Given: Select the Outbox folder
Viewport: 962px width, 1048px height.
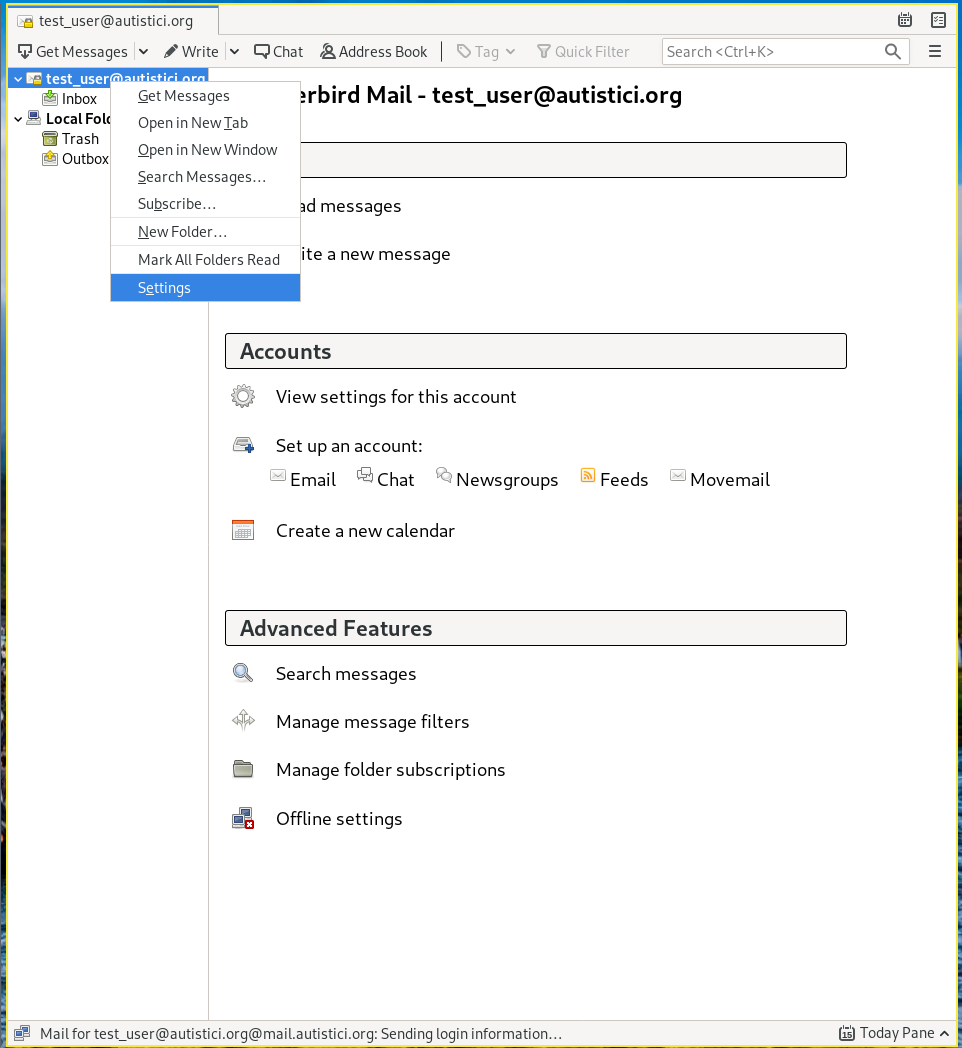Looking at the screenshot, I should coord(85,159).
